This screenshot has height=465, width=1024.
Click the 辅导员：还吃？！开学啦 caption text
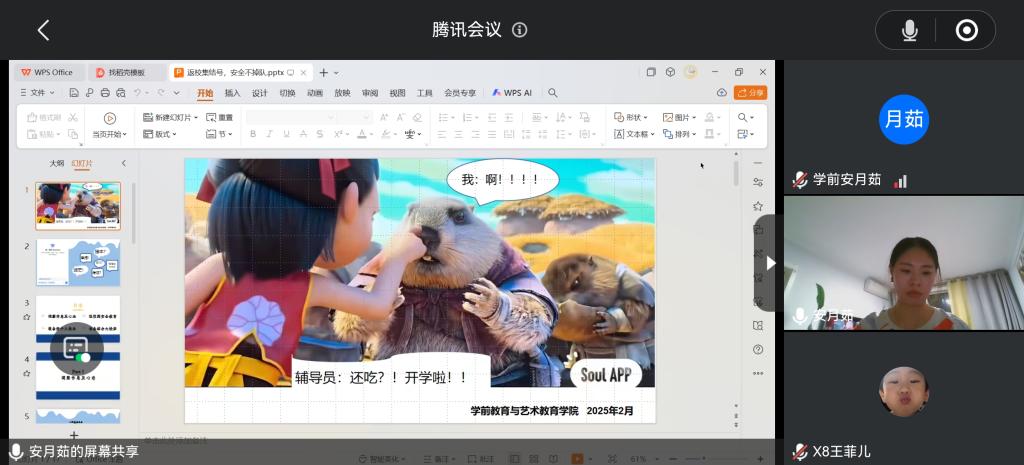pos(381,377)
